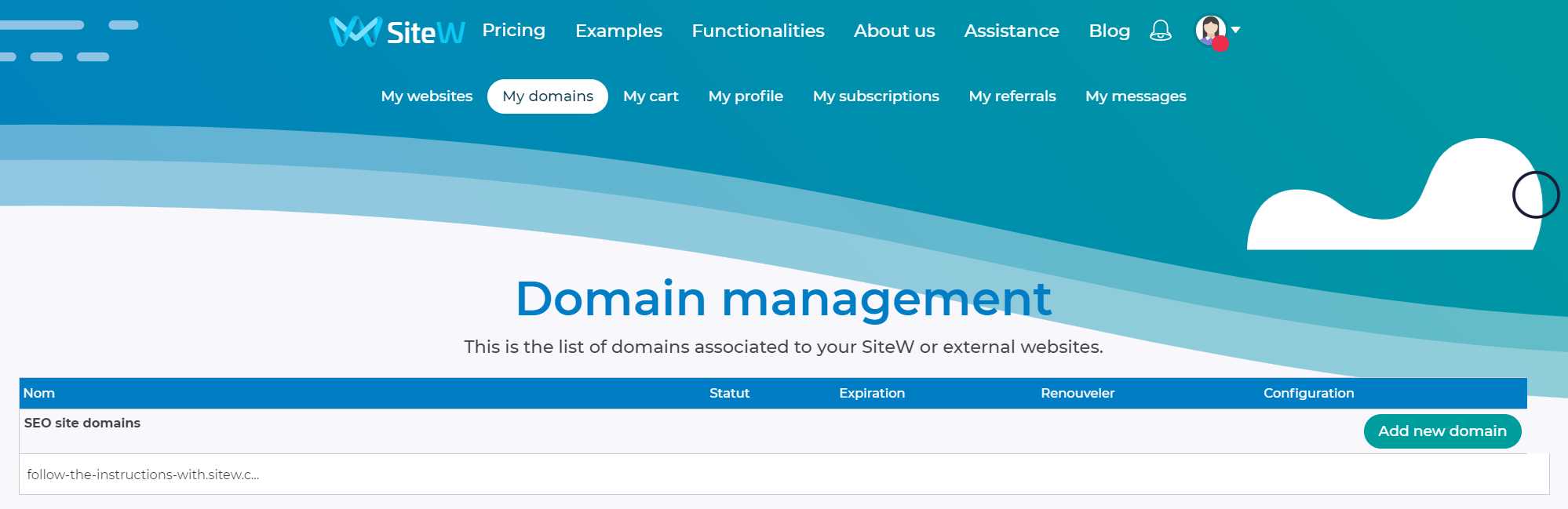1568x509 pixels.
Task: Open the Pricing page
Action: (513, 31)
